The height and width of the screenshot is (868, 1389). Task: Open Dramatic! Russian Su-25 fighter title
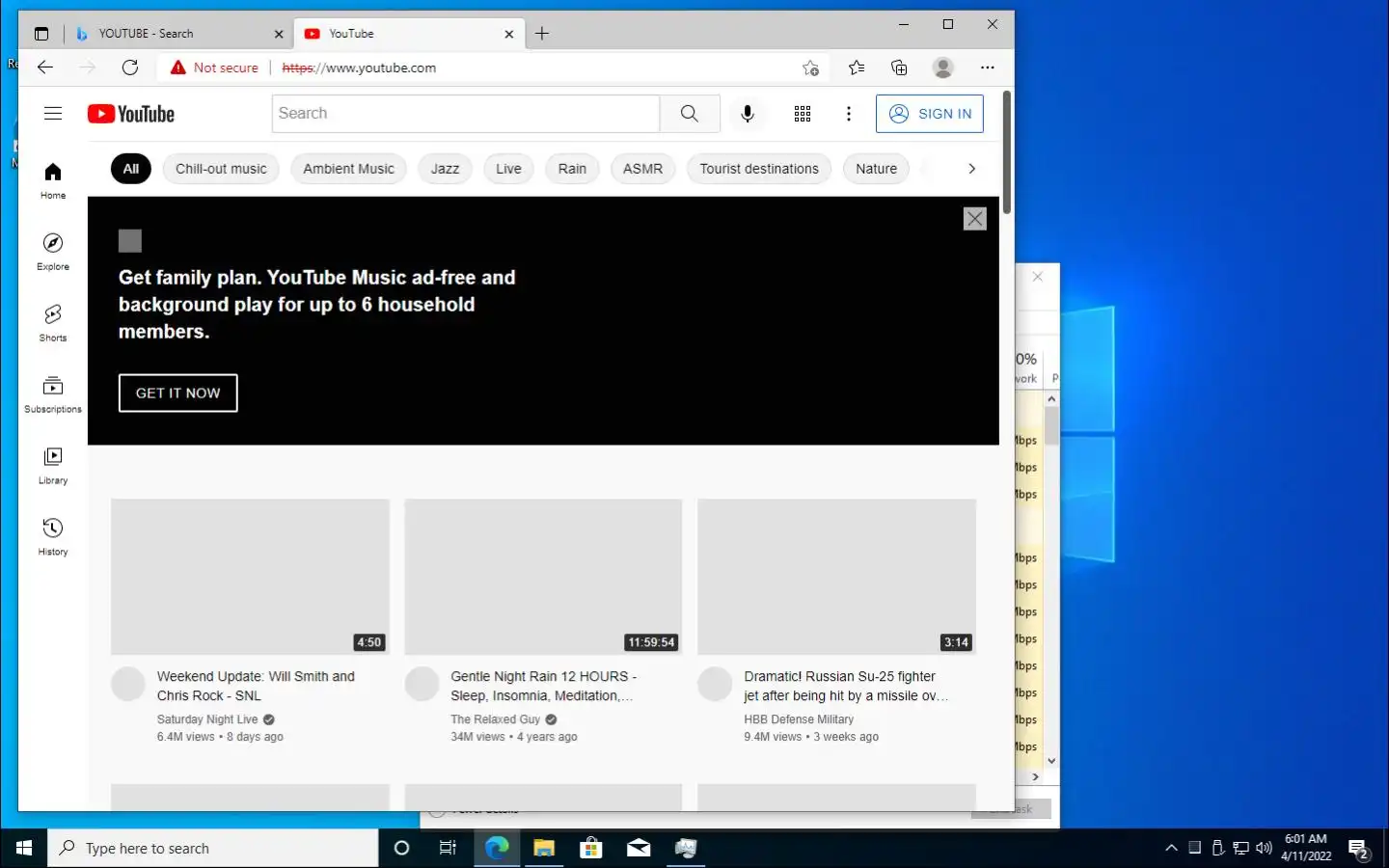click(846, 686)
